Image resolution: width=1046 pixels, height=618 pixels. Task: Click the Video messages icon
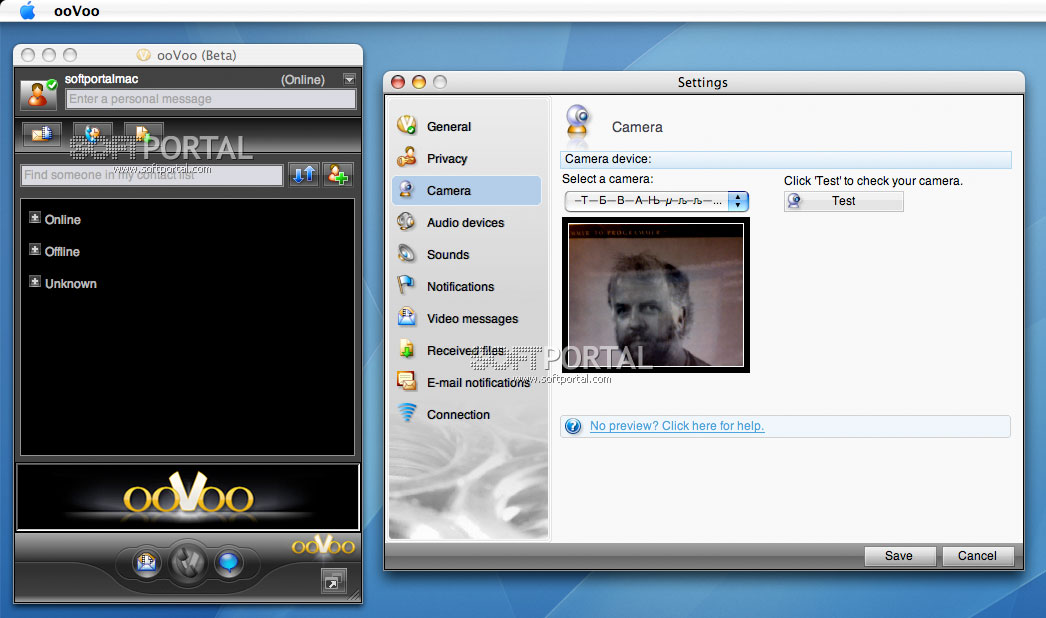pos(407,317)
